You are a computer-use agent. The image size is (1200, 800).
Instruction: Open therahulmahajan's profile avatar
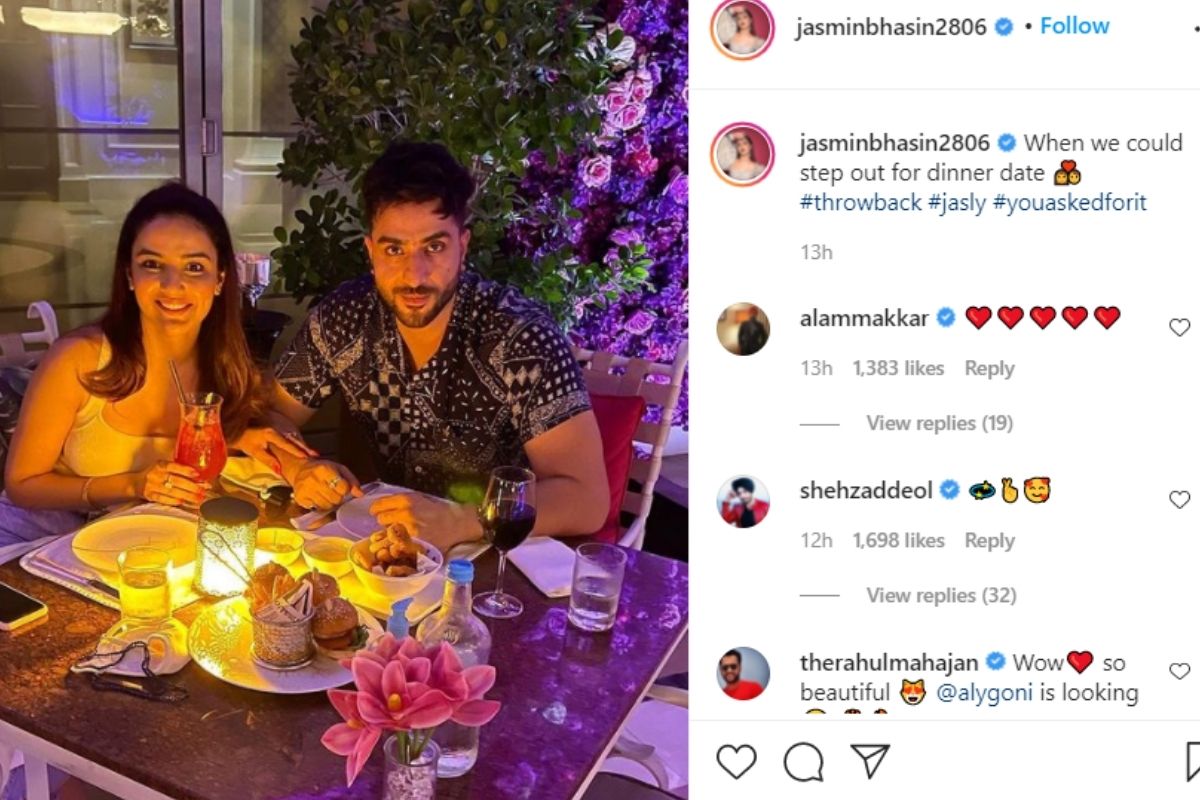[x=743, y=673]
